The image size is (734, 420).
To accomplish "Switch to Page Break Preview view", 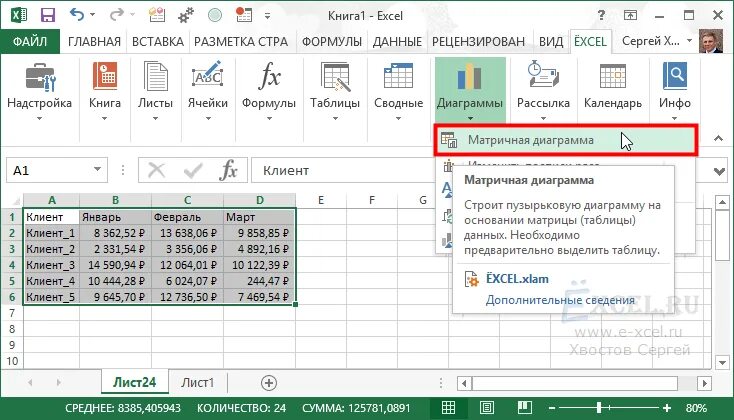I will coord(524,407).
